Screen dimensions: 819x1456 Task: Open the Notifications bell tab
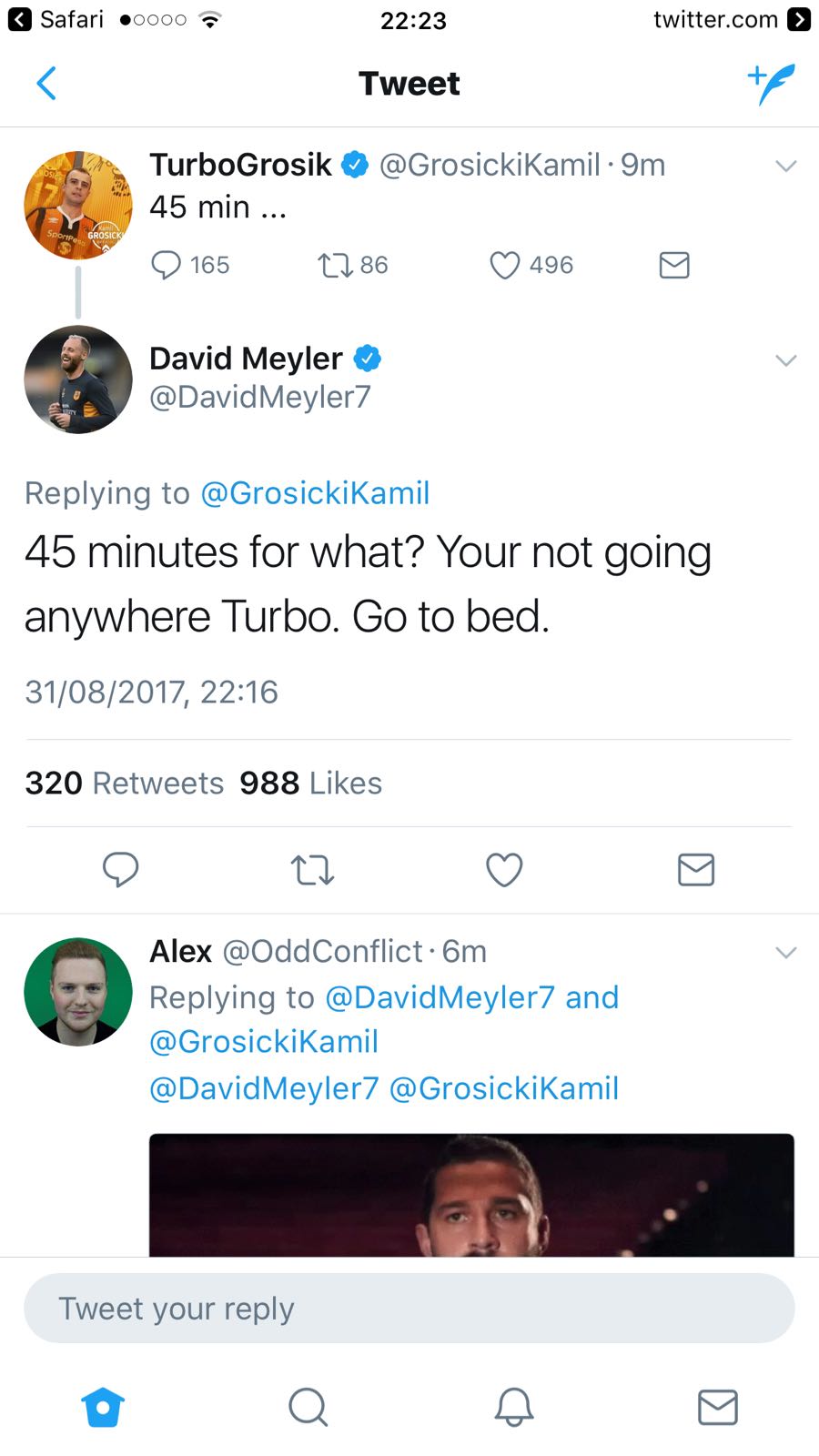point(514,1407)
